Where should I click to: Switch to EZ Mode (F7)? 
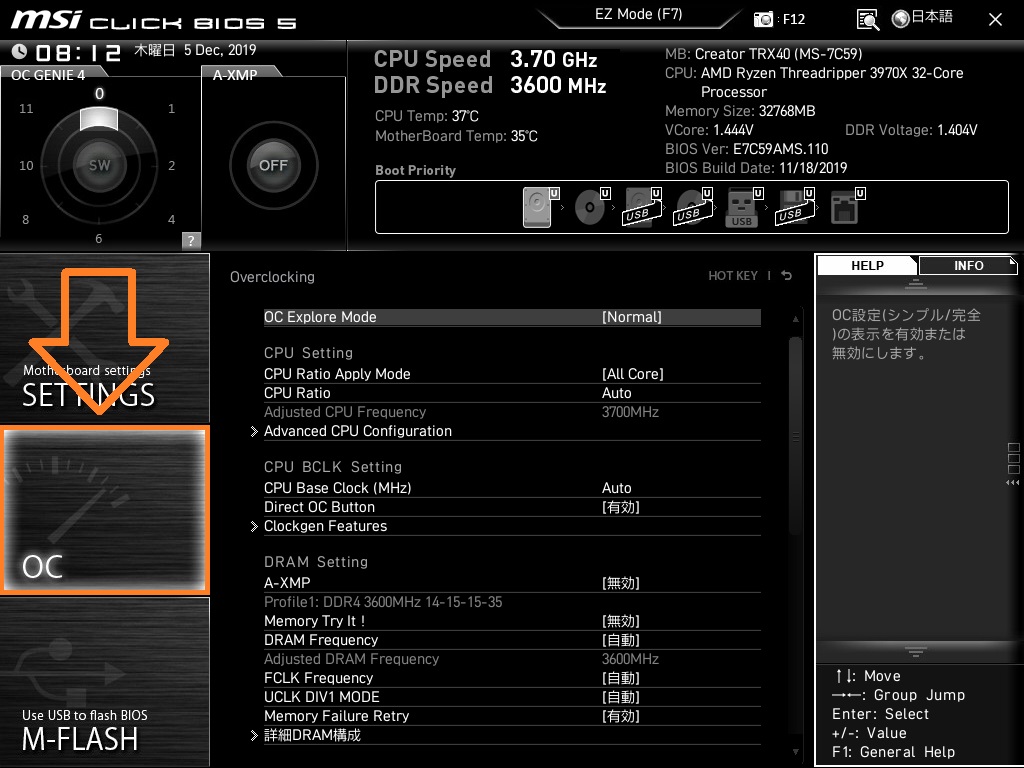pos(639,15)
